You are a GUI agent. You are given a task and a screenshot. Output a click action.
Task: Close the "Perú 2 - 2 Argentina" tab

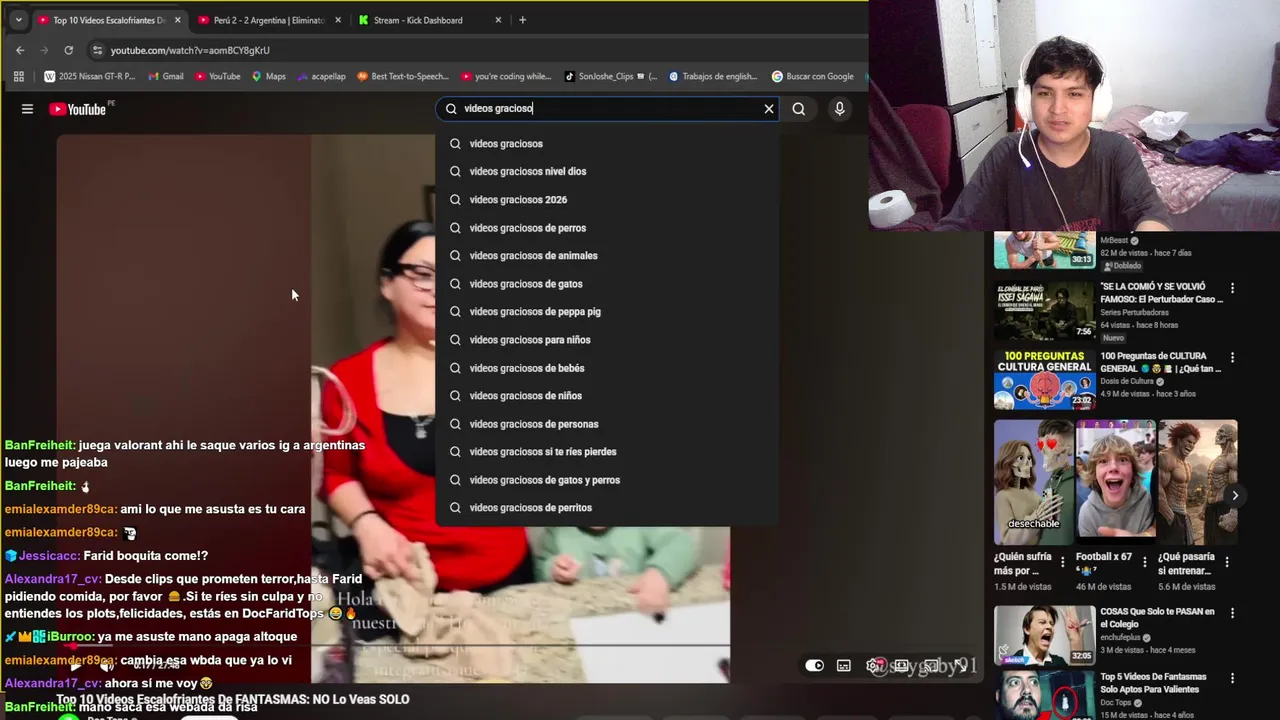click(x=338, y=20)
